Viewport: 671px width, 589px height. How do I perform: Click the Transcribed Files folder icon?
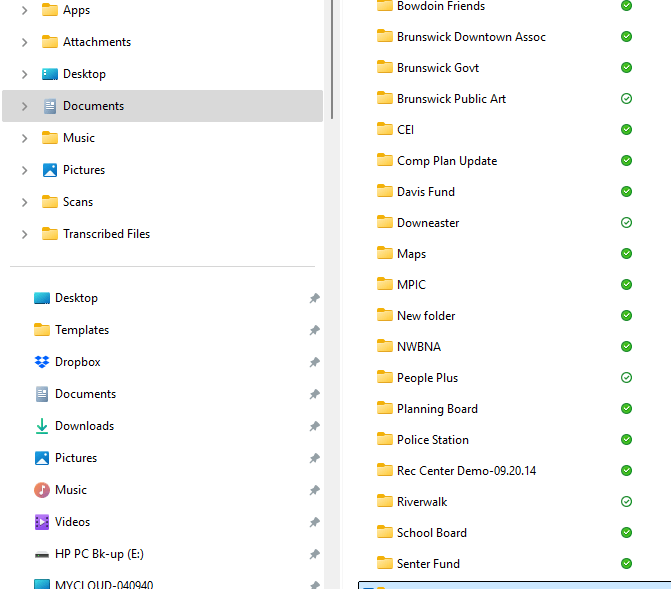coord(50,234)
